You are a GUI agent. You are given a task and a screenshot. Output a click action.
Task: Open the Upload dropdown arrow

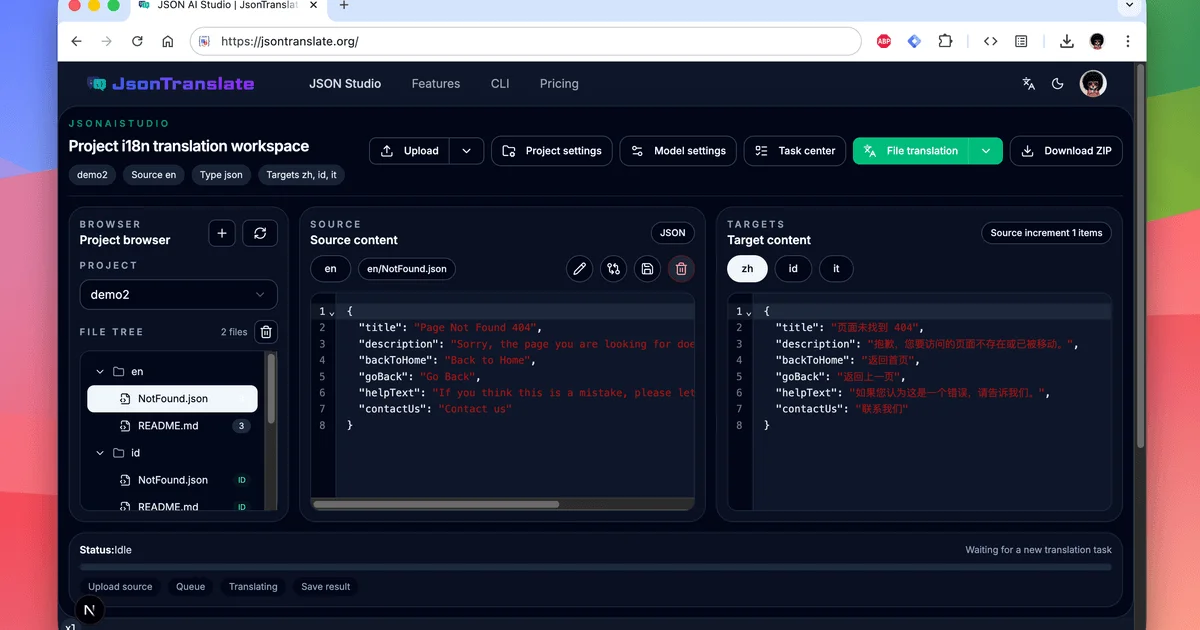coord(466,151)
